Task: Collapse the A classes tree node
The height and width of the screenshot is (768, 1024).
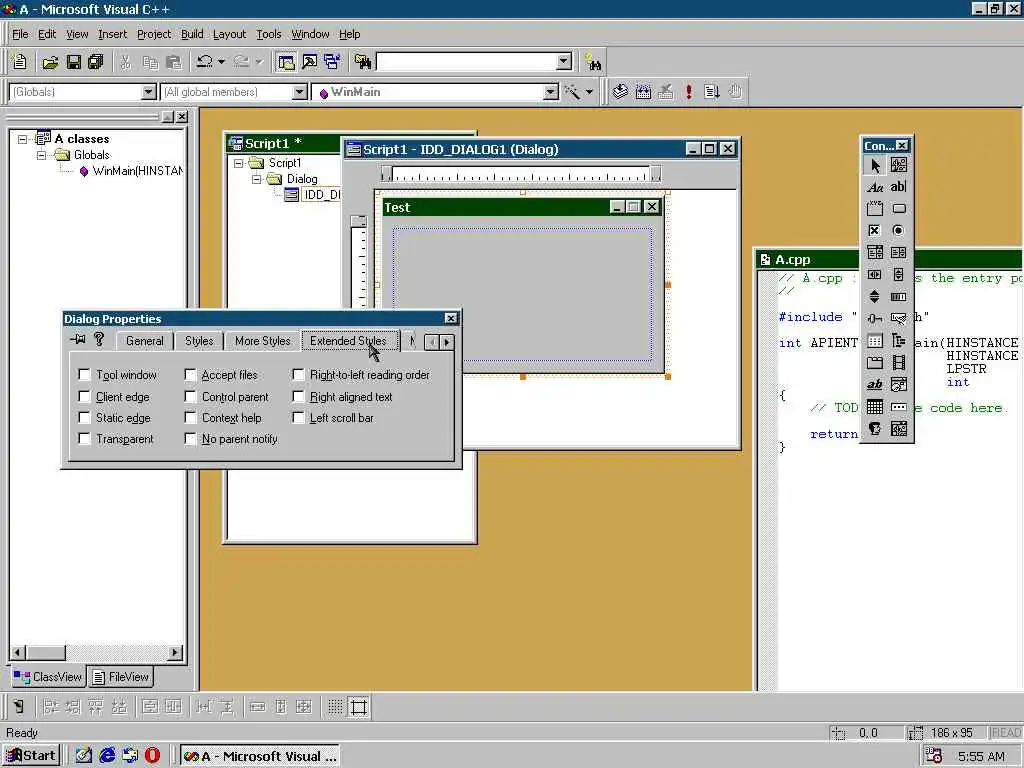Action: (23, 139)
